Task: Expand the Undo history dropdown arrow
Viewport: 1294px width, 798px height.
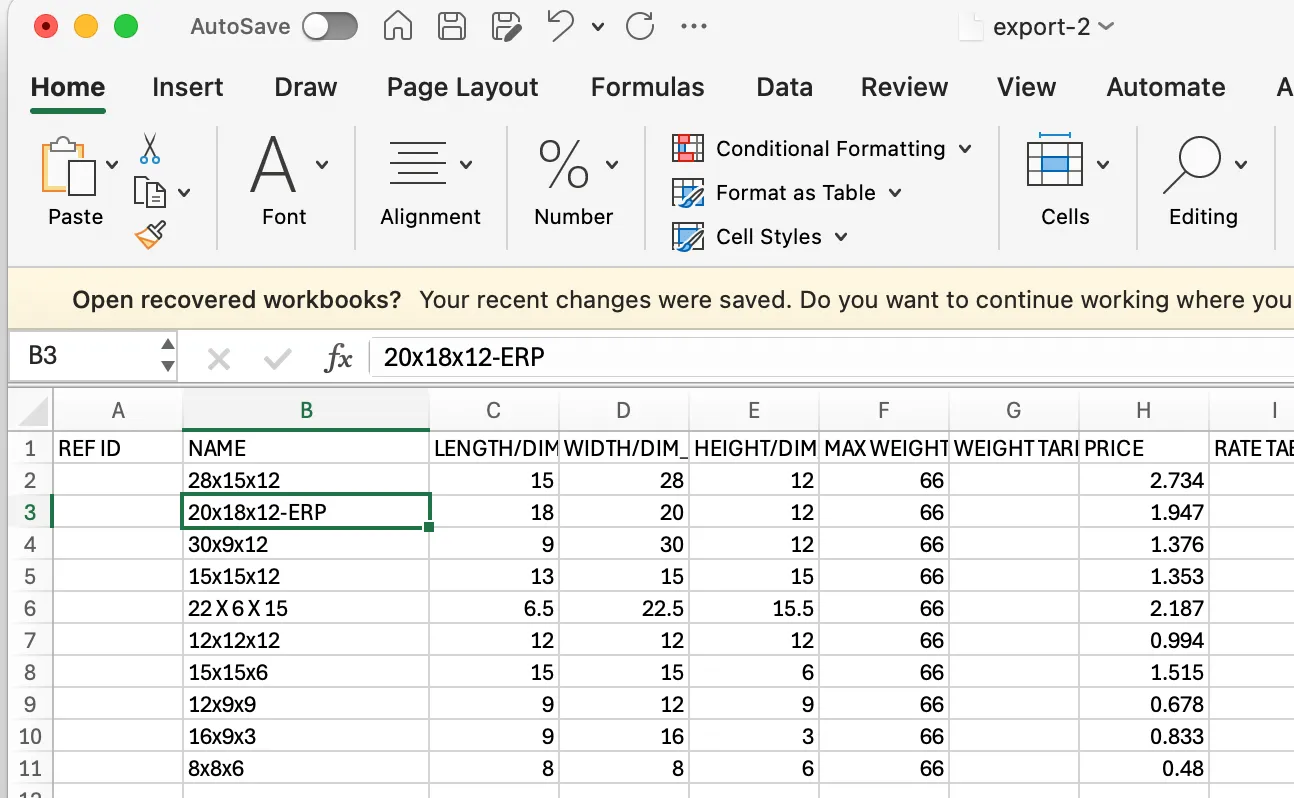Action: (x=598, y=27)
